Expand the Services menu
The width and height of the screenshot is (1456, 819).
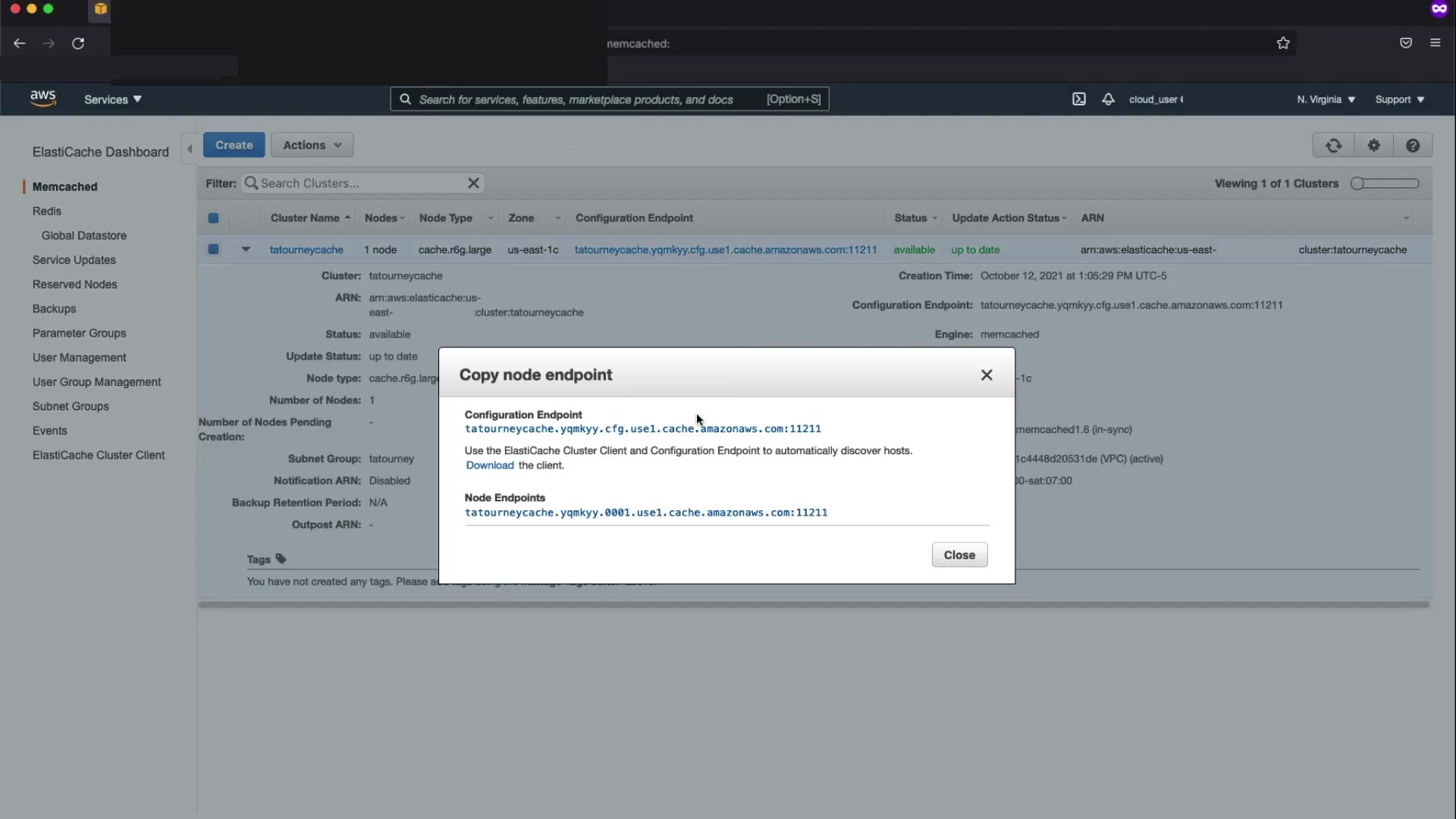click(x=112, y=99)
